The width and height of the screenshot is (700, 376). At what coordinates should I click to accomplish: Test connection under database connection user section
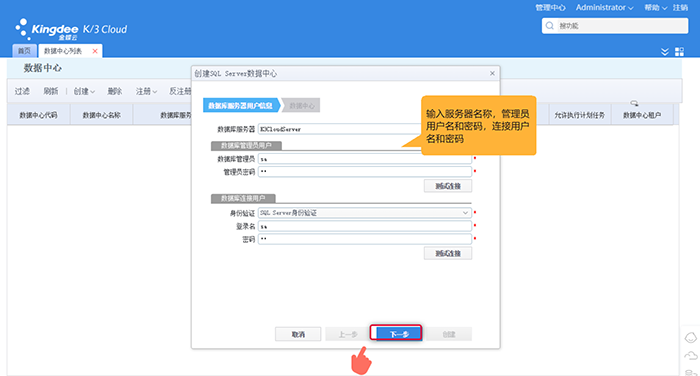click(x=448, y=253)
